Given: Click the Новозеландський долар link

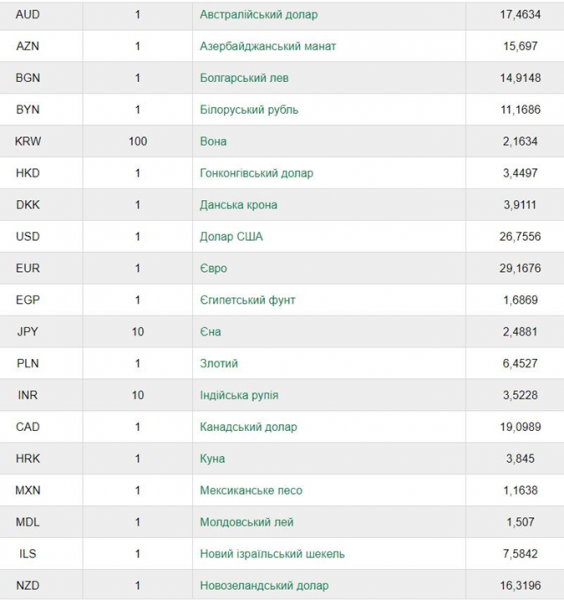Looking at the screenshot, I should point(264,585).
